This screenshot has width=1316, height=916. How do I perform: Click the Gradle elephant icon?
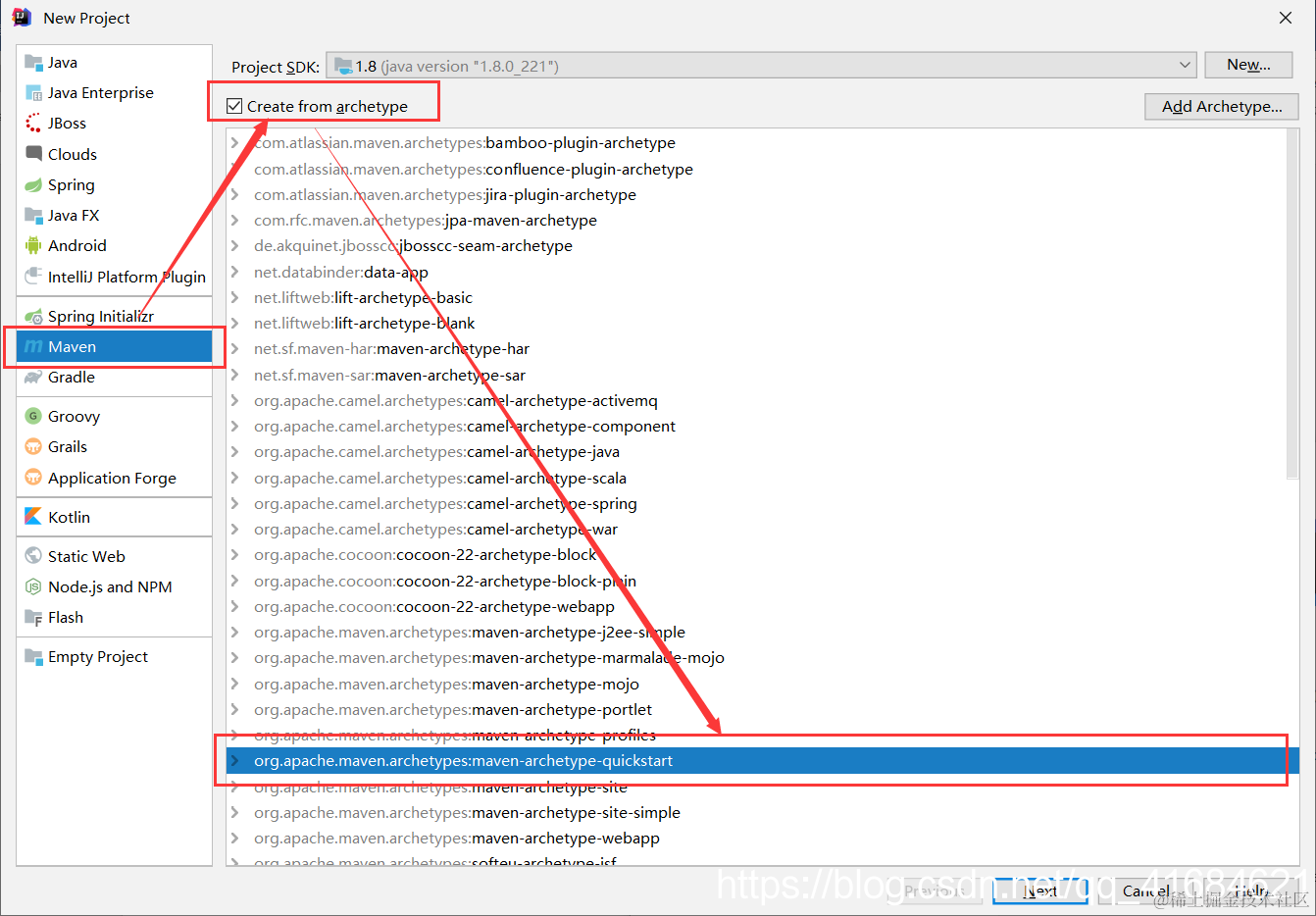pos(33,378)
